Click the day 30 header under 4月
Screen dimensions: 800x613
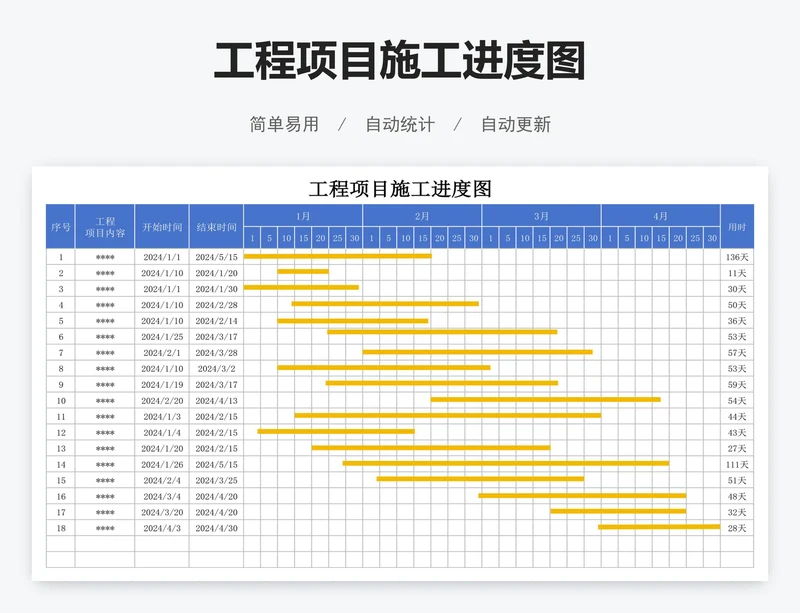tap(712, 238)
